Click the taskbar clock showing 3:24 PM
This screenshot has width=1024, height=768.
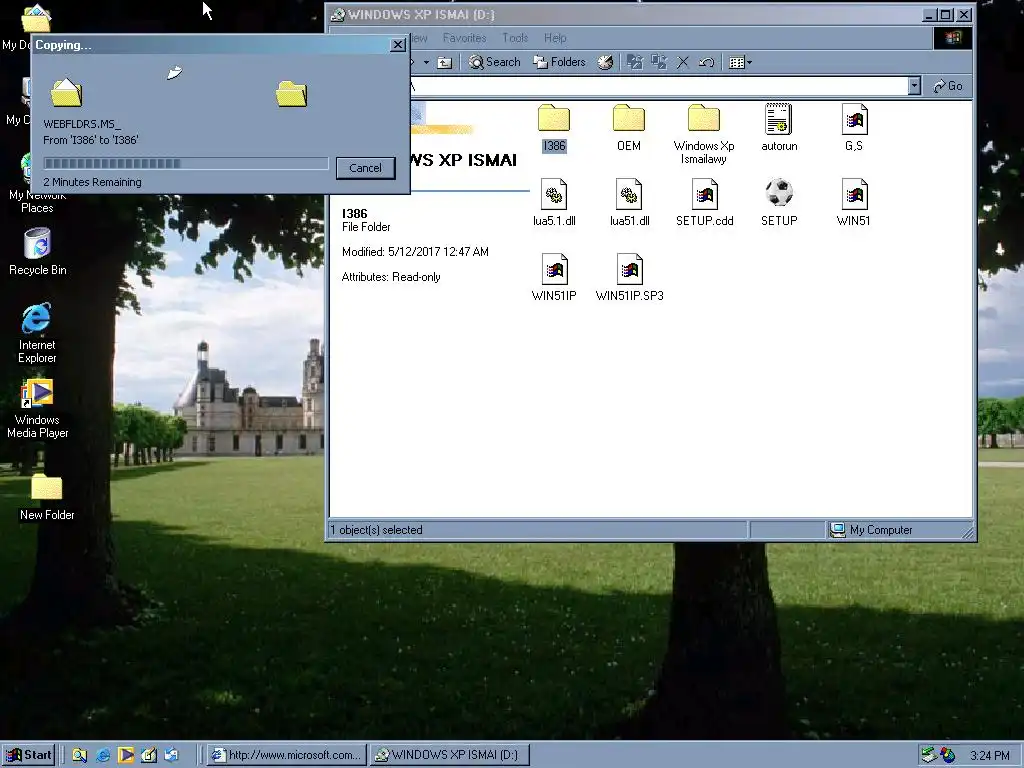990,756
